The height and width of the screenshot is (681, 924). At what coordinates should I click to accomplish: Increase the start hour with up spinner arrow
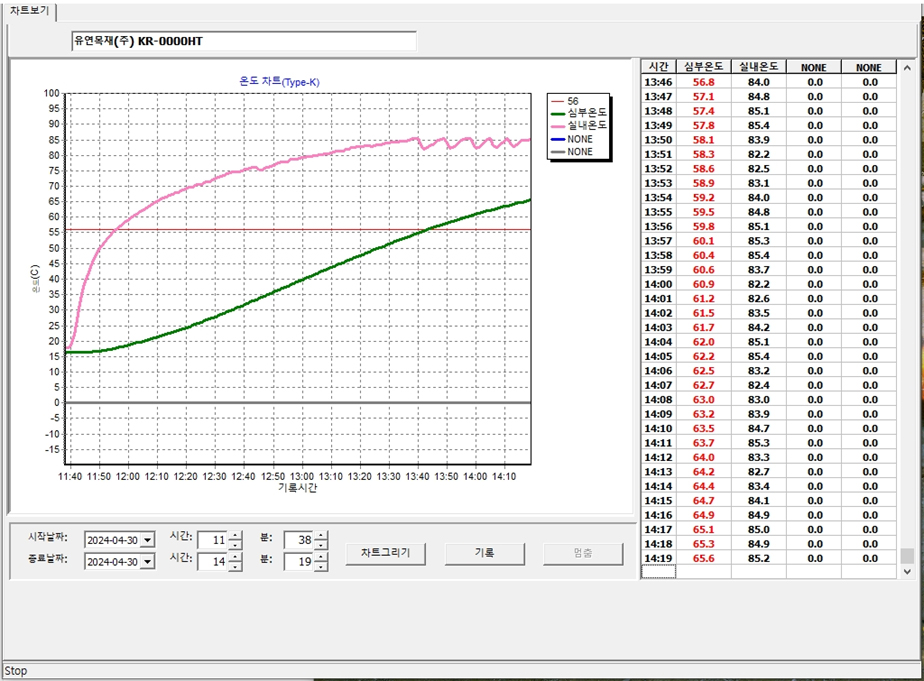point(235,535)
